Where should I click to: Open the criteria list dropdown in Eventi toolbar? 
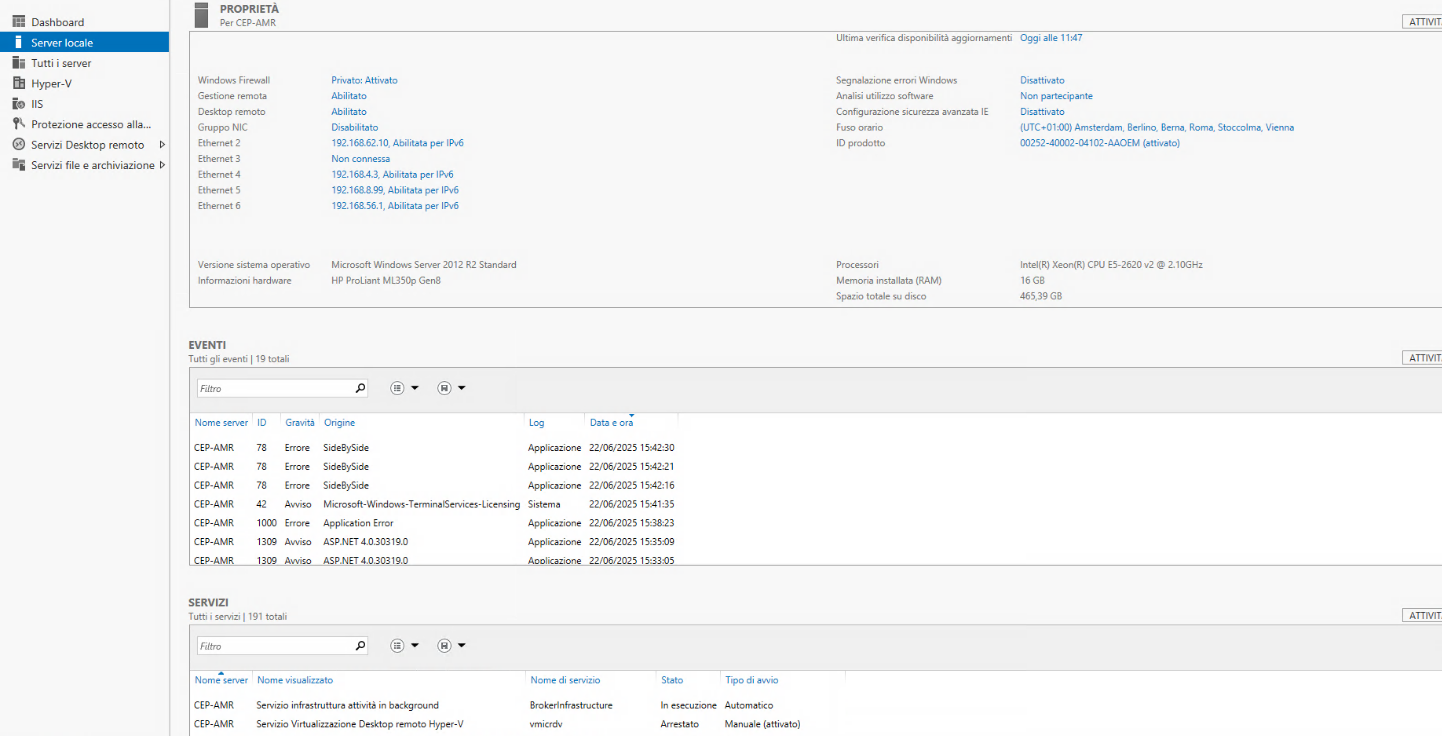pos(403,388)
